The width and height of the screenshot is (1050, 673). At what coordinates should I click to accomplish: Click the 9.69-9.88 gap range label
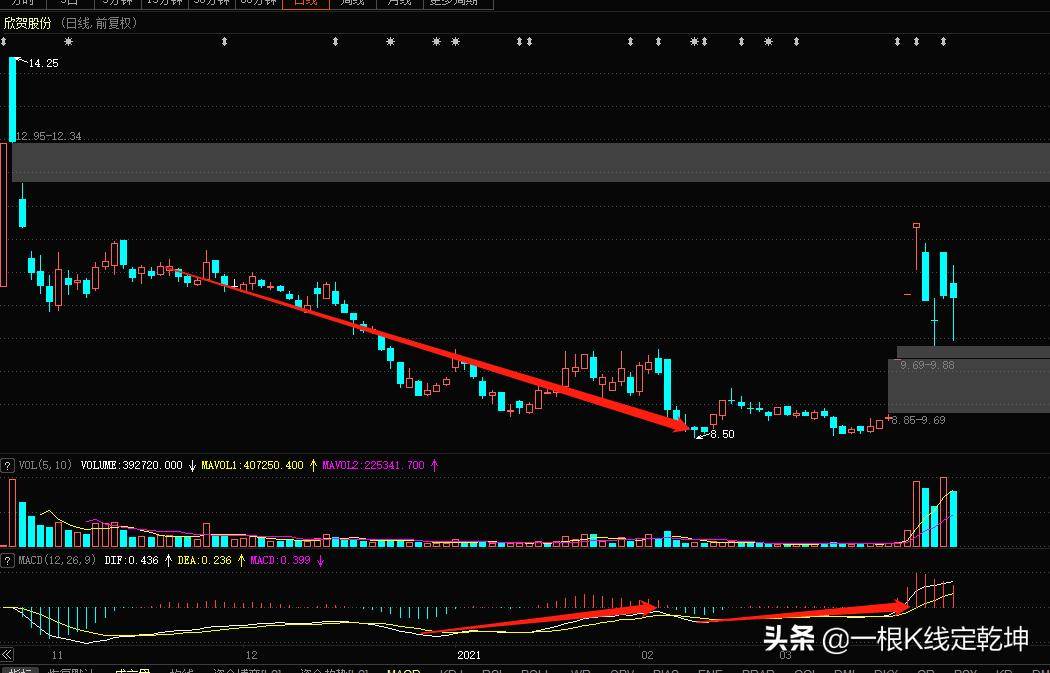click(x=927, y=365)
